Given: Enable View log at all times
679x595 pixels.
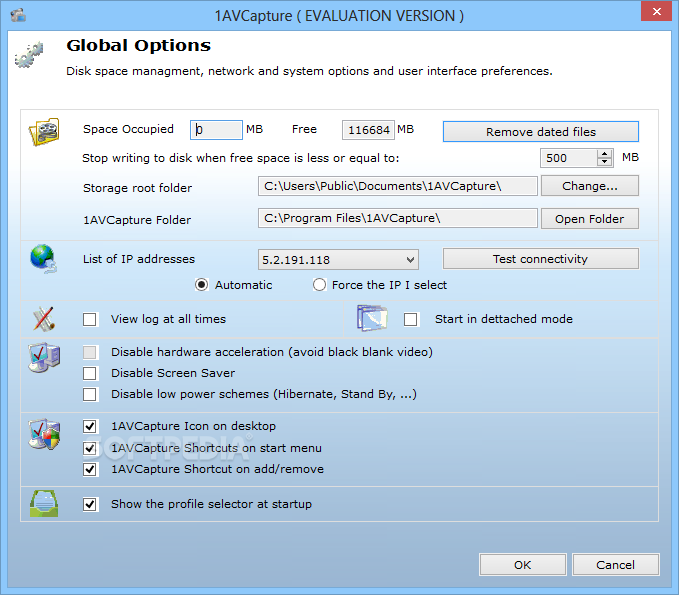Looking at the screenshot, I should 90,320.
